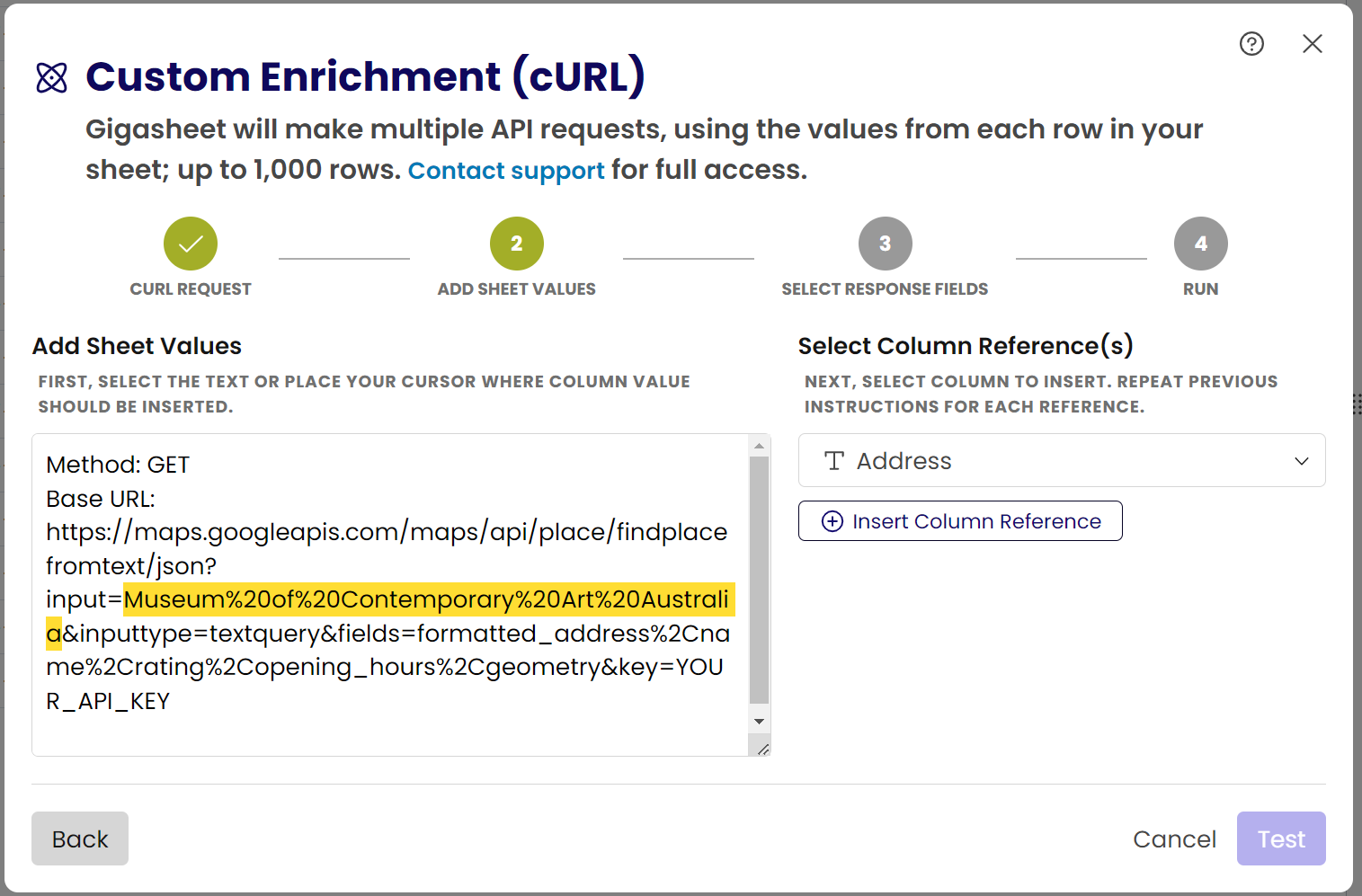The image size is (1362, 896).
Task: Click the text type icon beside Address
Action: tap(834, 461)
